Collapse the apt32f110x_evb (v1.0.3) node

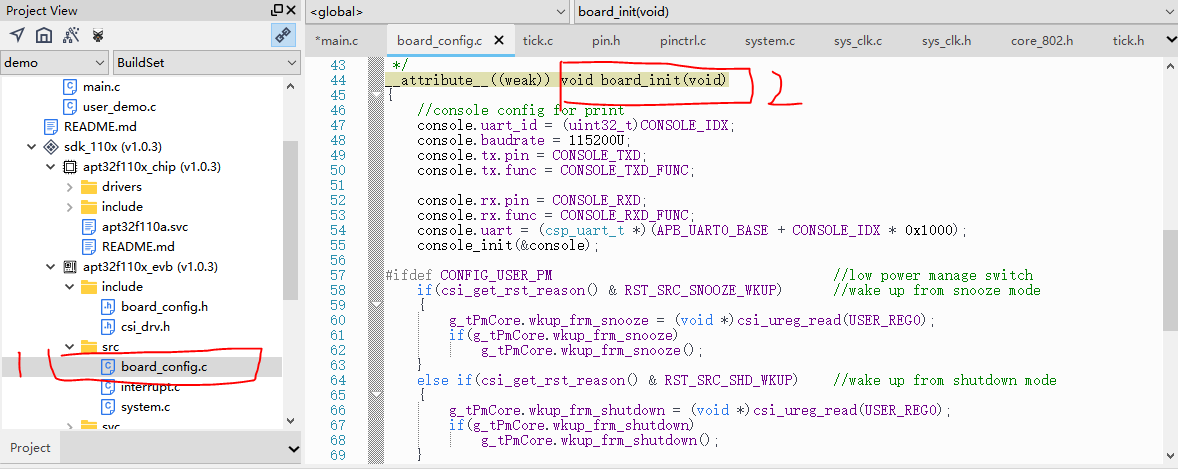pyautogui.click(x=50, y=267)
